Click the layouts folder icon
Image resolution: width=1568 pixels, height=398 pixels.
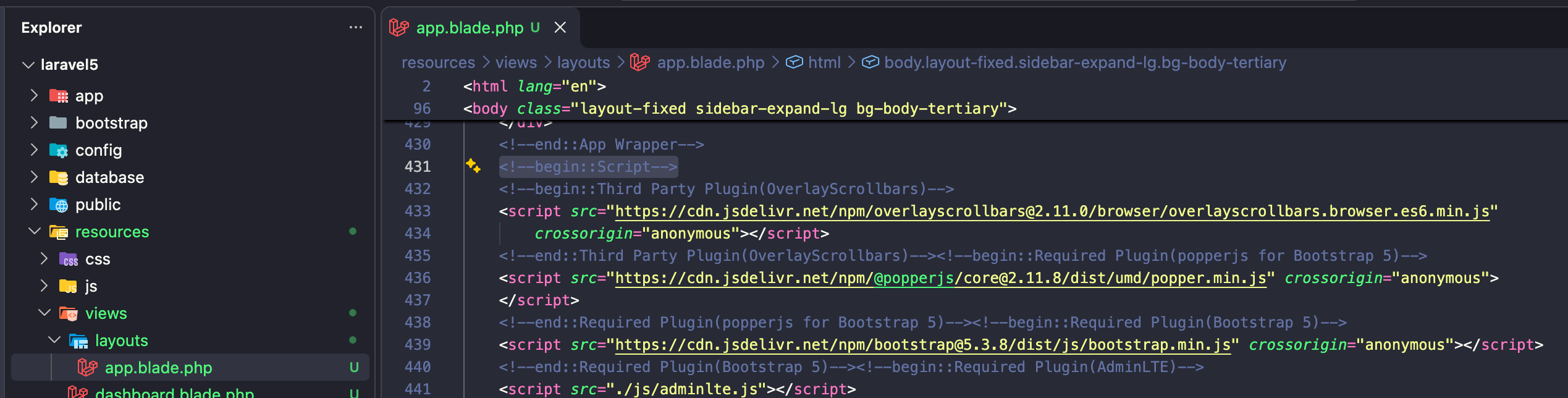(78, 341)
